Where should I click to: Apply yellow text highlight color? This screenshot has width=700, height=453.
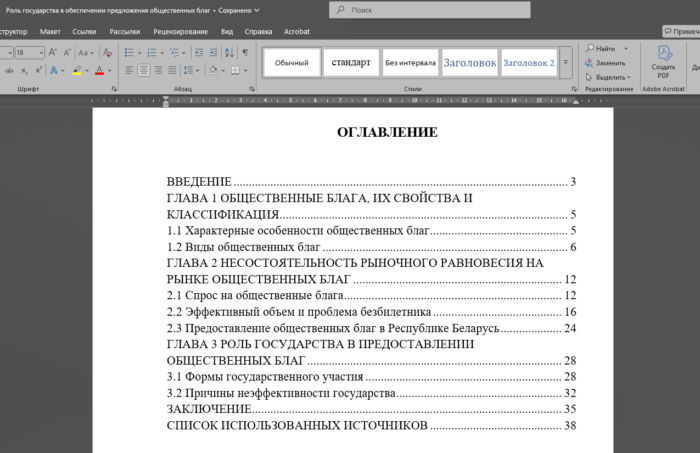tap(77, 71)
